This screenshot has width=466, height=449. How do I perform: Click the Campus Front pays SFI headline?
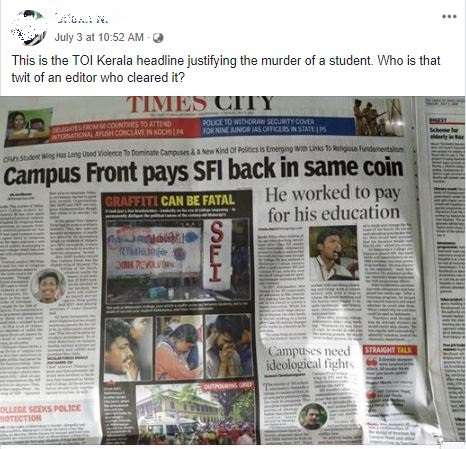click(x=204, y=171)
